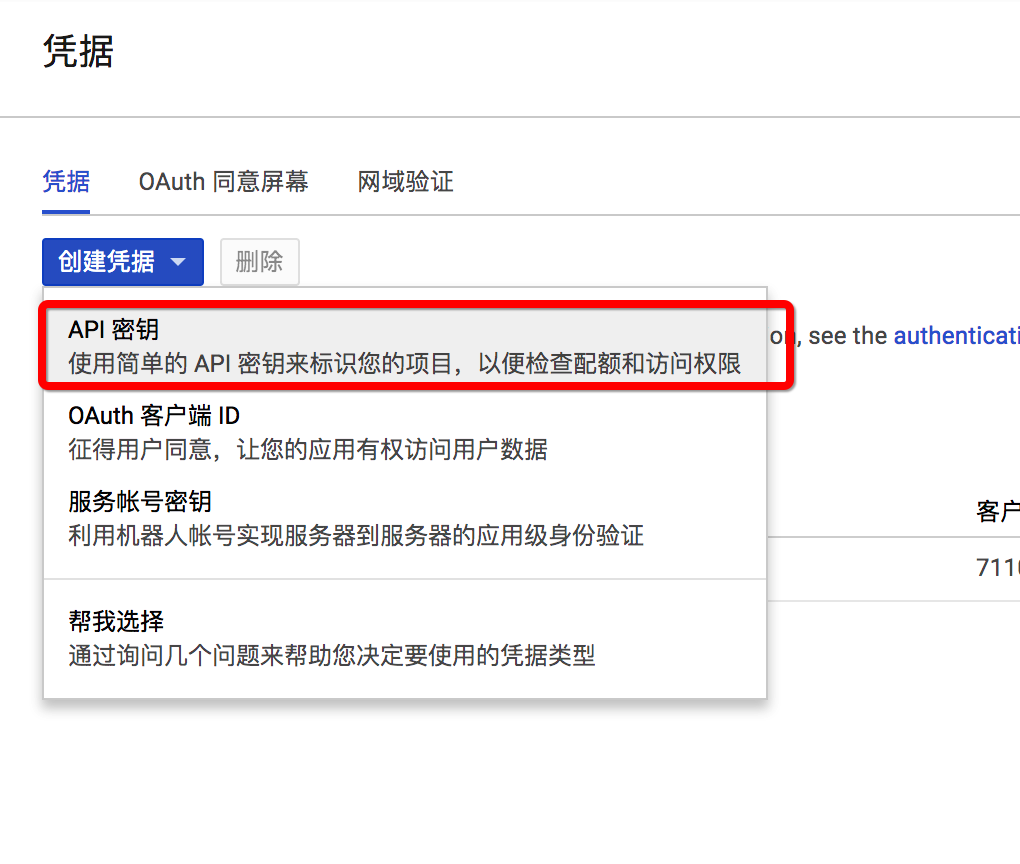Click the 客户 column header

pyautogui.click(x=997, y=511)
